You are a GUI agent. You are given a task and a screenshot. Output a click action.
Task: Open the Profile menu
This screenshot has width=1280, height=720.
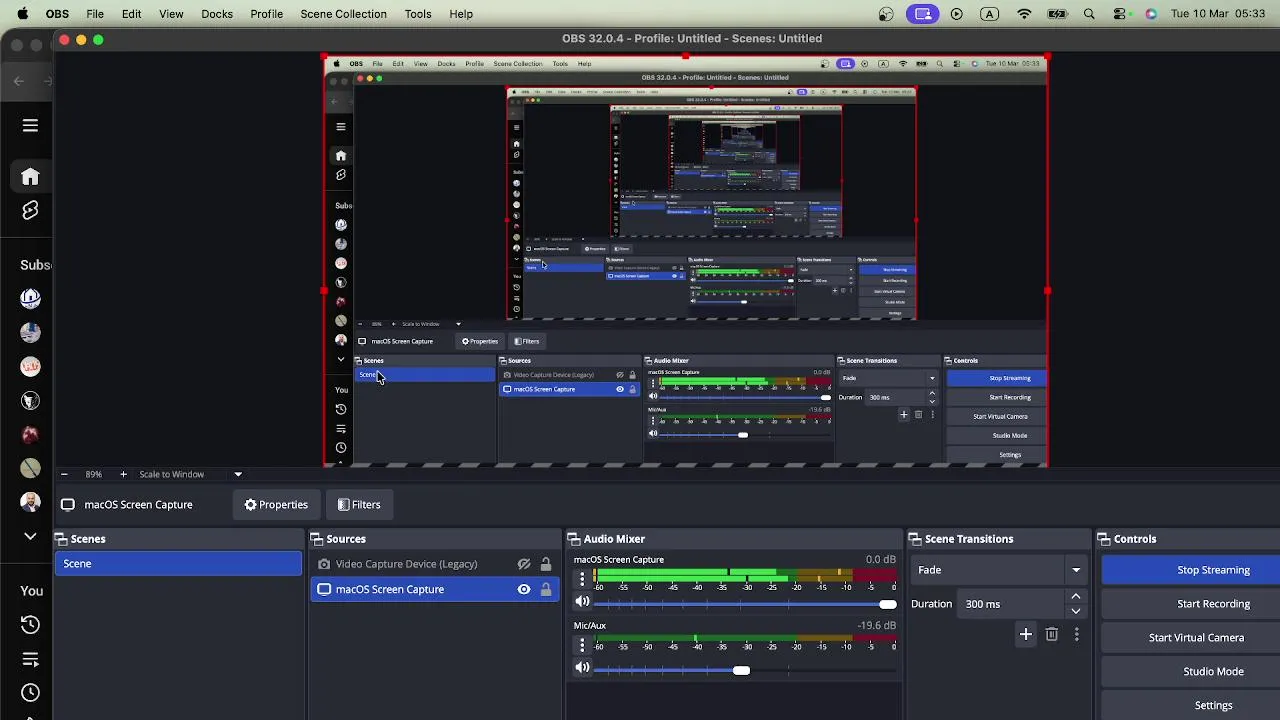(266, 14)
